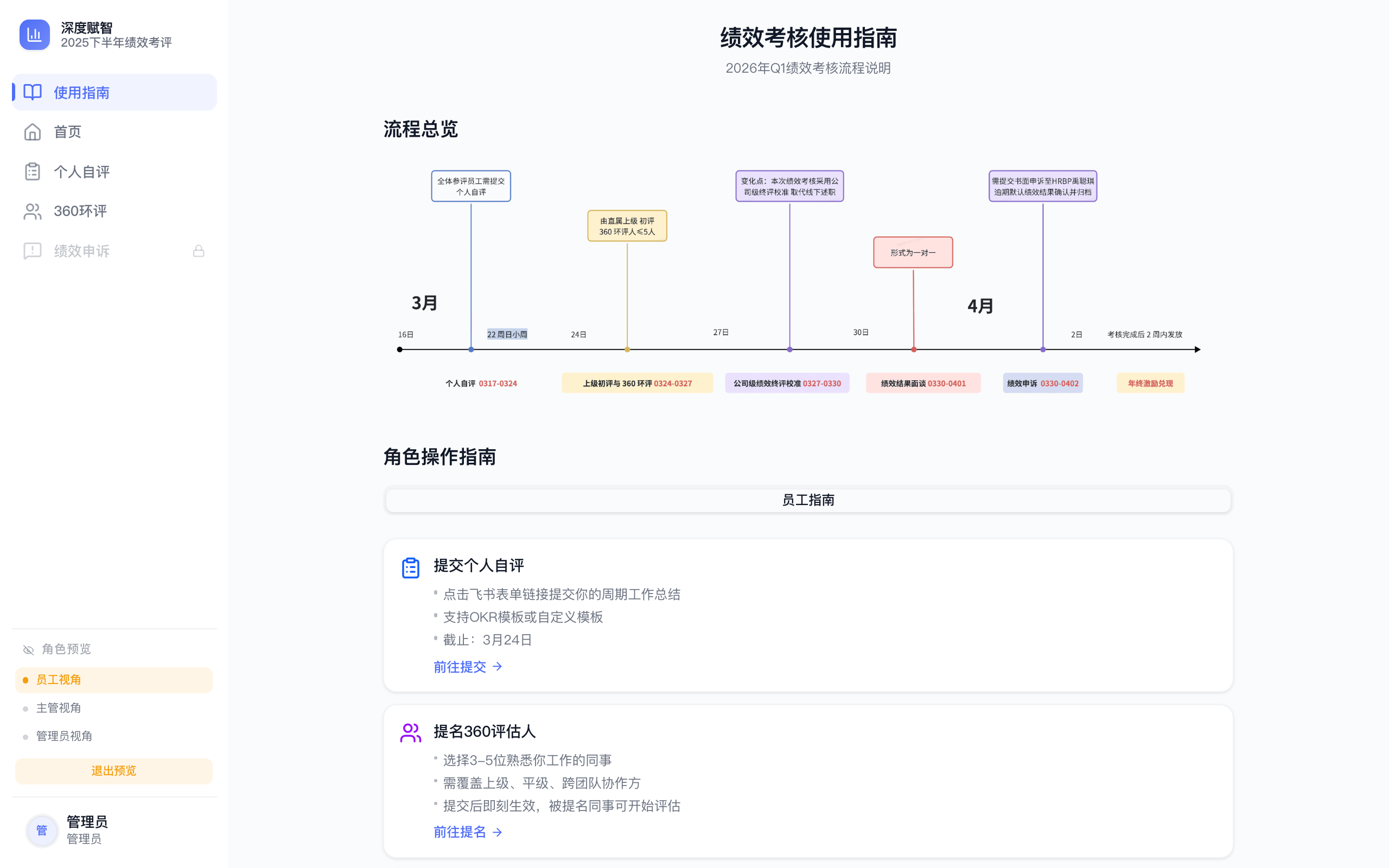Click the 首页 home icon
This screenshot has width=1389, height=868.
[33, 132]
